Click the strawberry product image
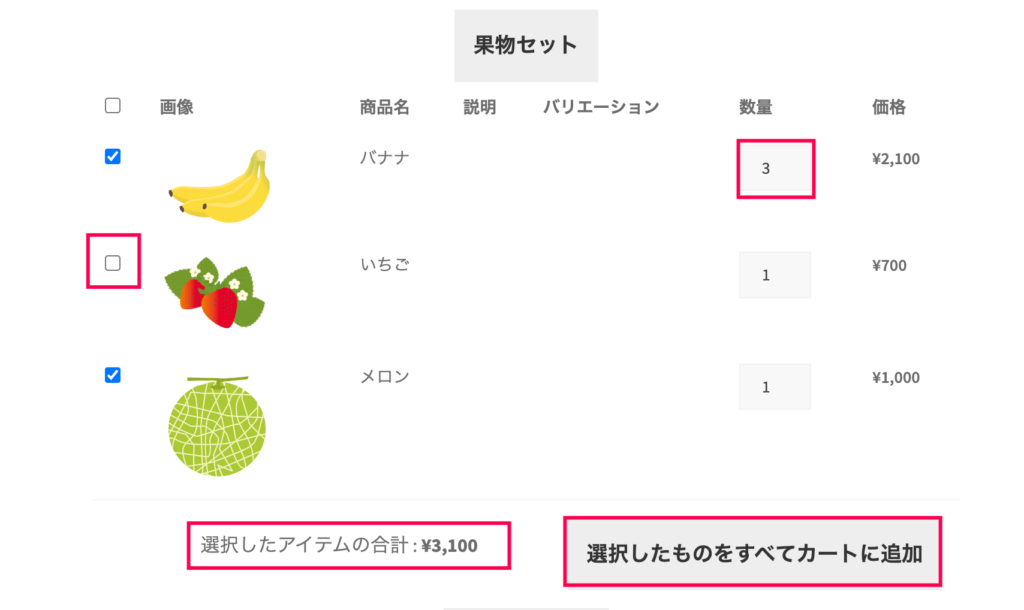 215,292
